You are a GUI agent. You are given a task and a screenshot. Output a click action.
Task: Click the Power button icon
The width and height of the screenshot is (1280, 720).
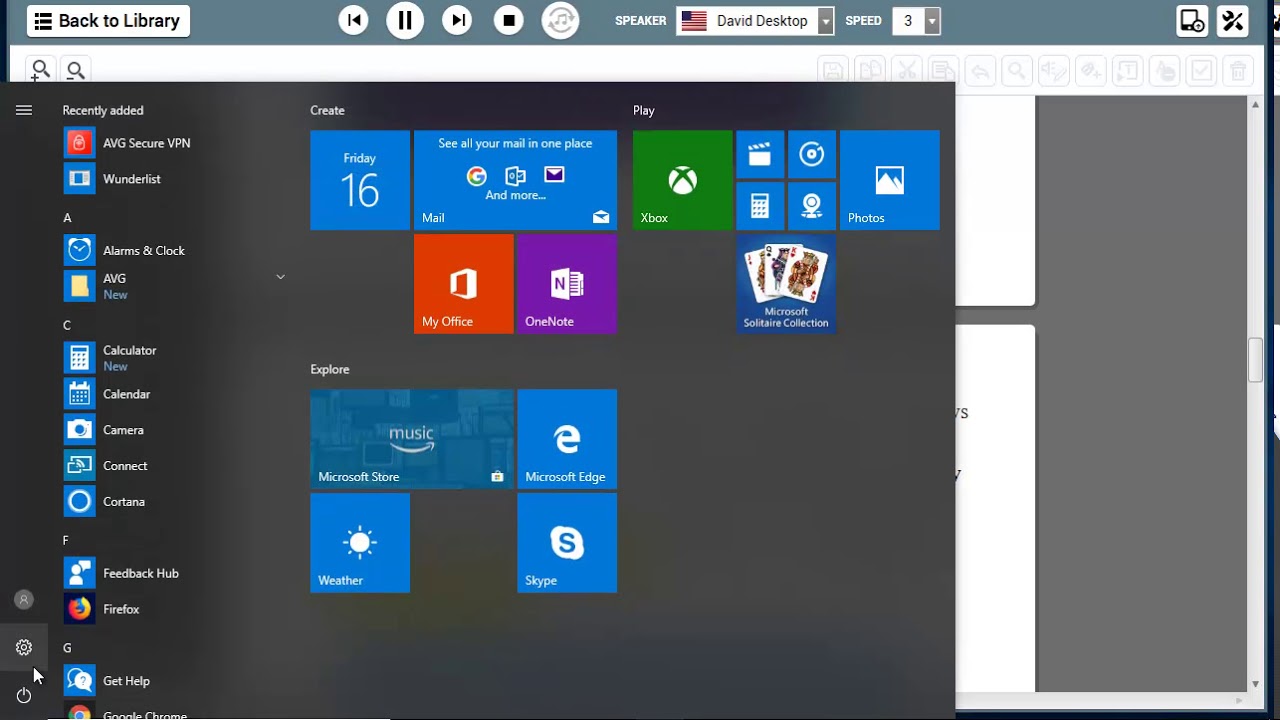[24, 695]
